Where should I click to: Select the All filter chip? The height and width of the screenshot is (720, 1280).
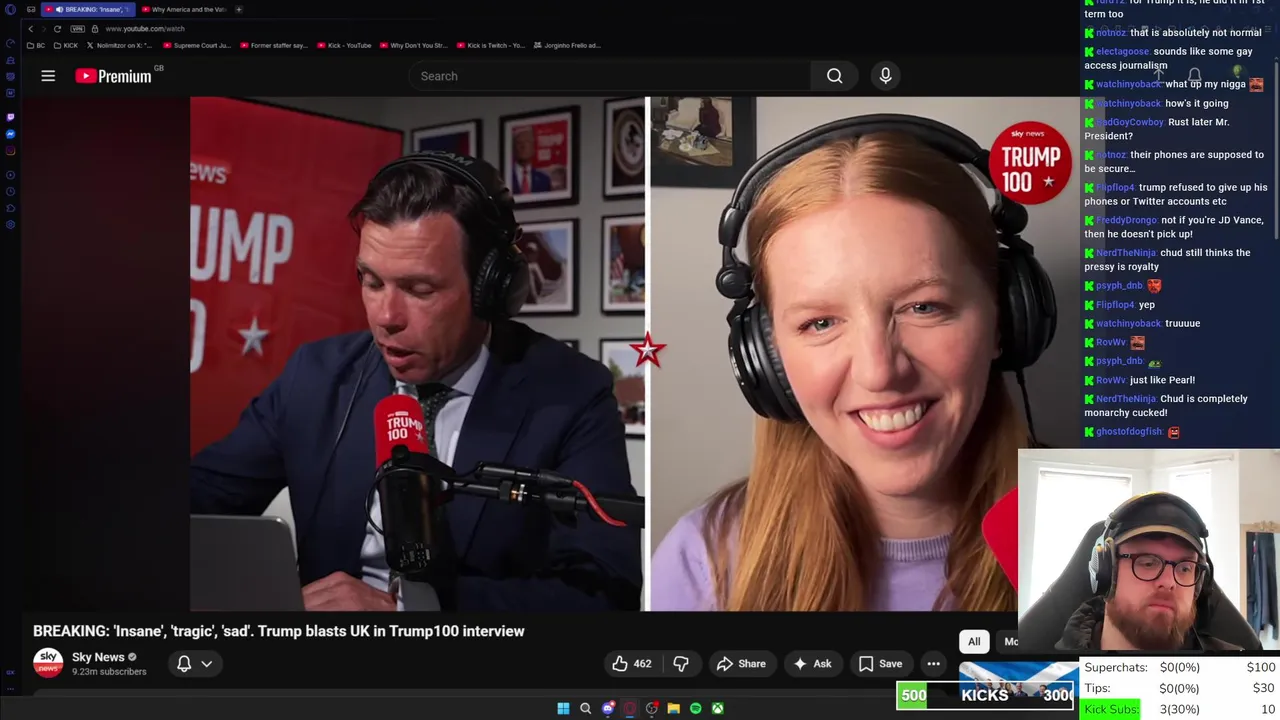(974, 642)
